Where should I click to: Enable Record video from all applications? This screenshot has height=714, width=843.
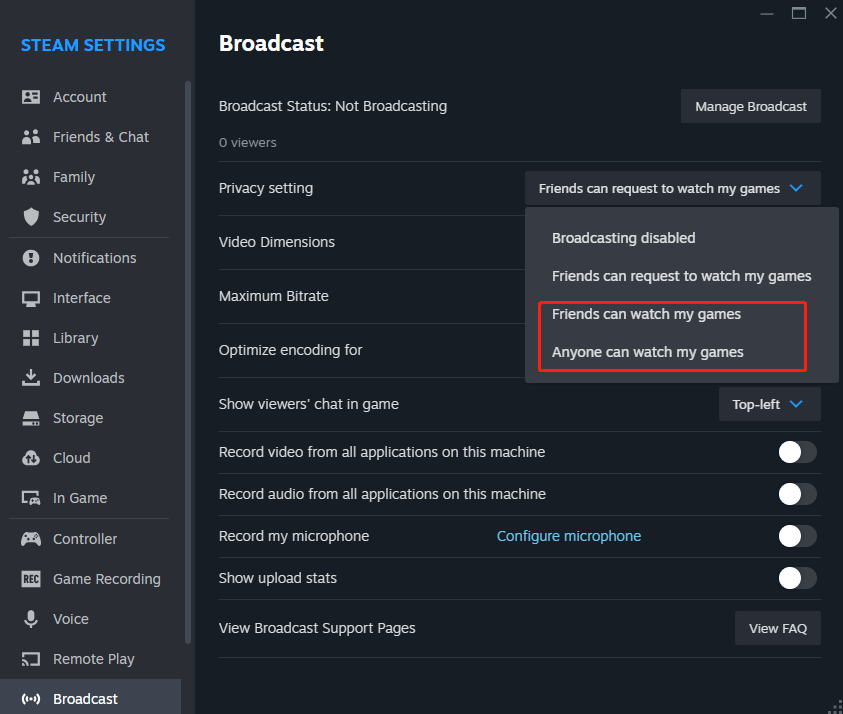[797, 452]
